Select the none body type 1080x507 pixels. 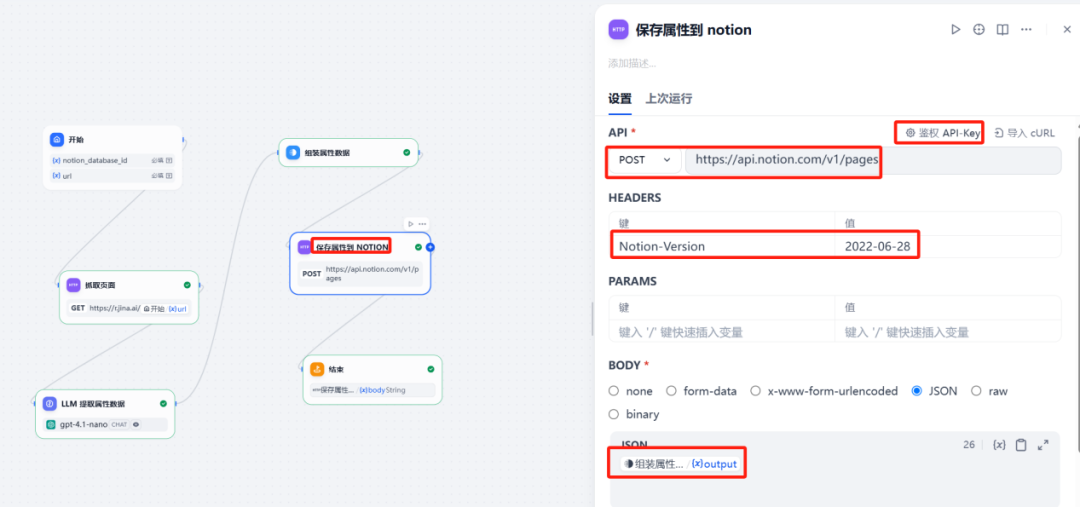point(614,391)
